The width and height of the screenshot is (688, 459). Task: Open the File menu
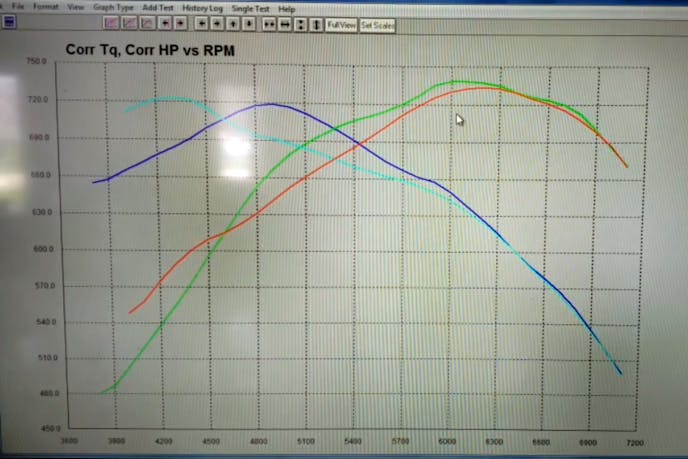18,7
